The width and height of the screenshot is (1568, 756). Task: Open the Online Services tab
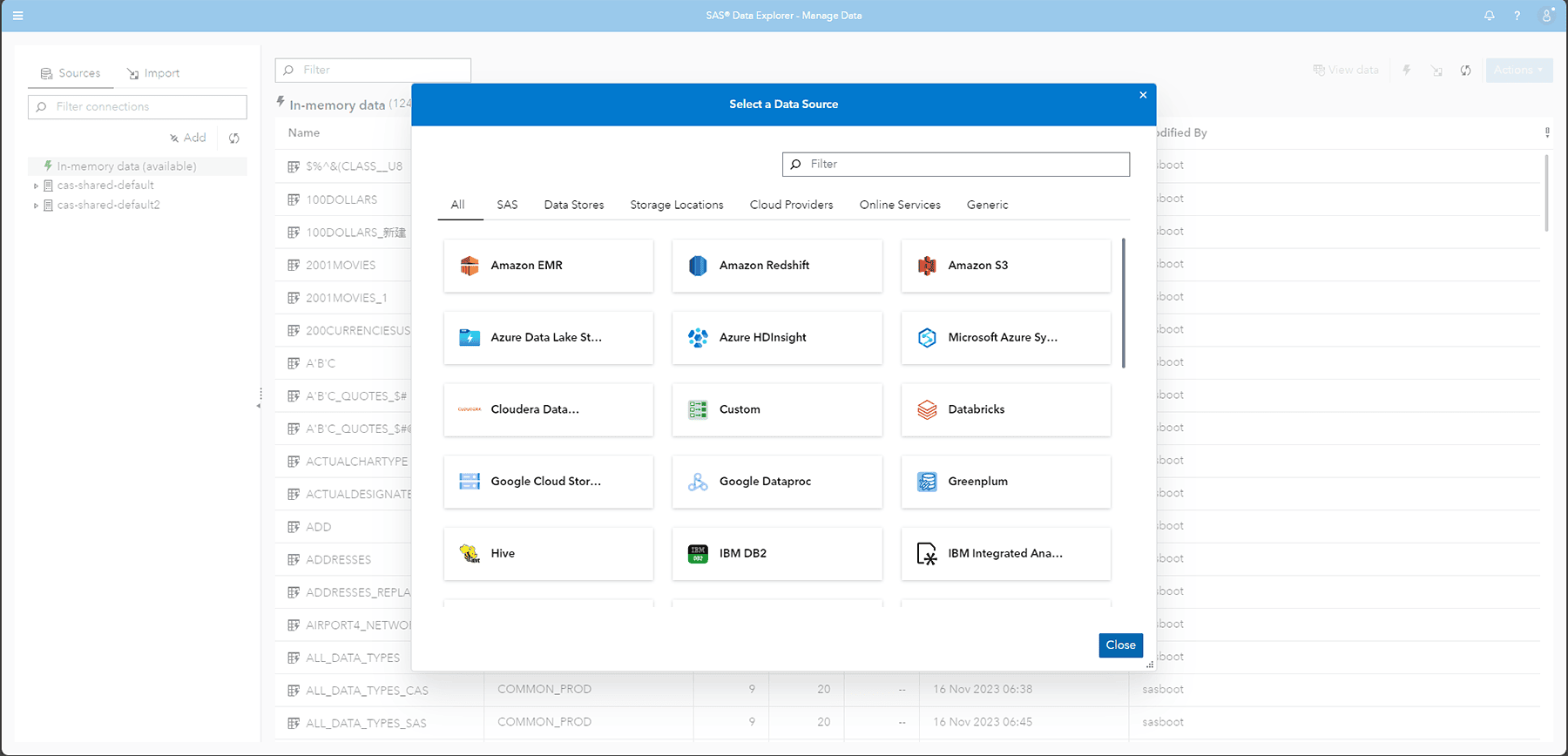pyautogui.click(x=900, y=205)
